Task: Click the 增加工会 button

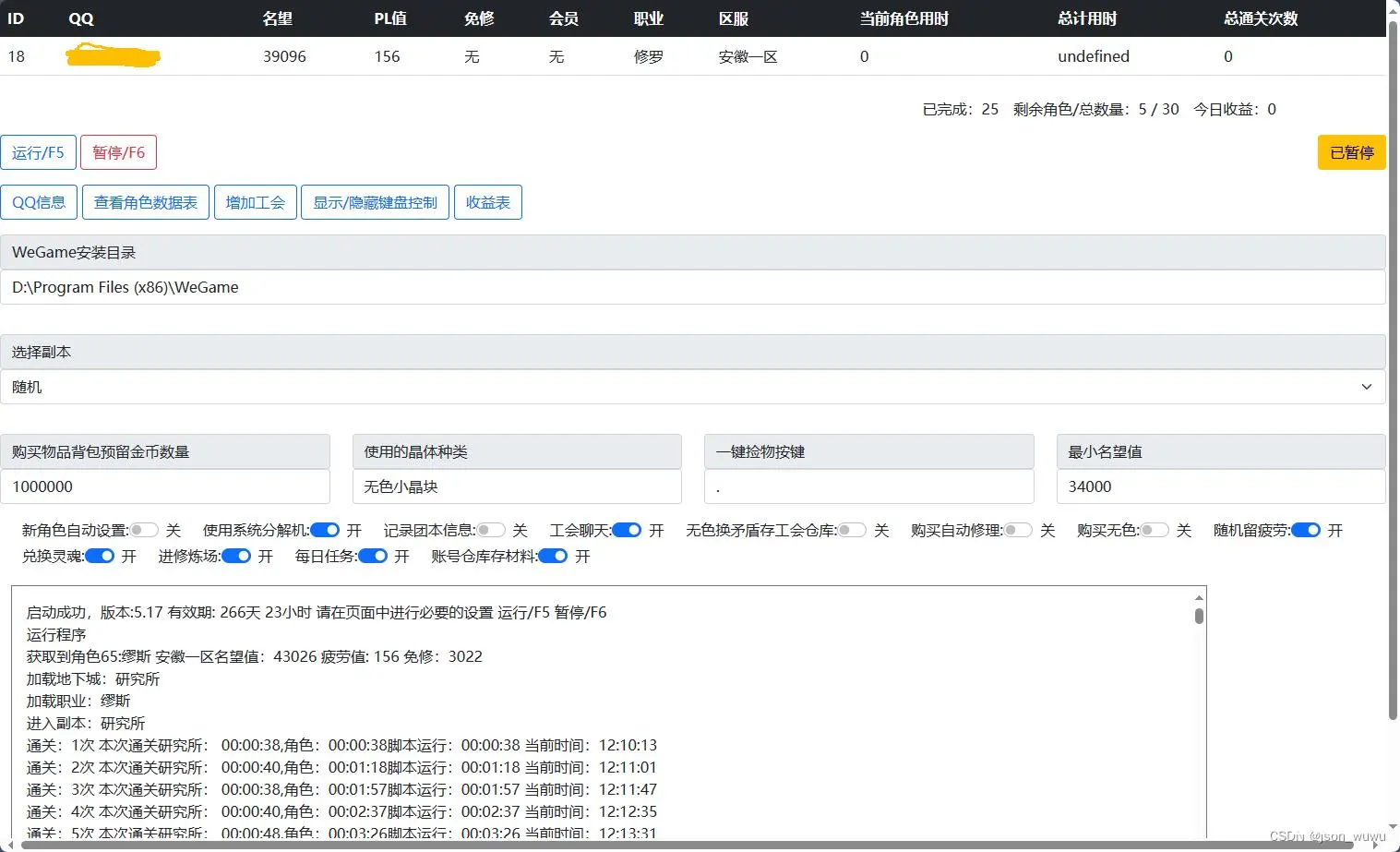Action: pyautogui.click(x=256, y=202)
